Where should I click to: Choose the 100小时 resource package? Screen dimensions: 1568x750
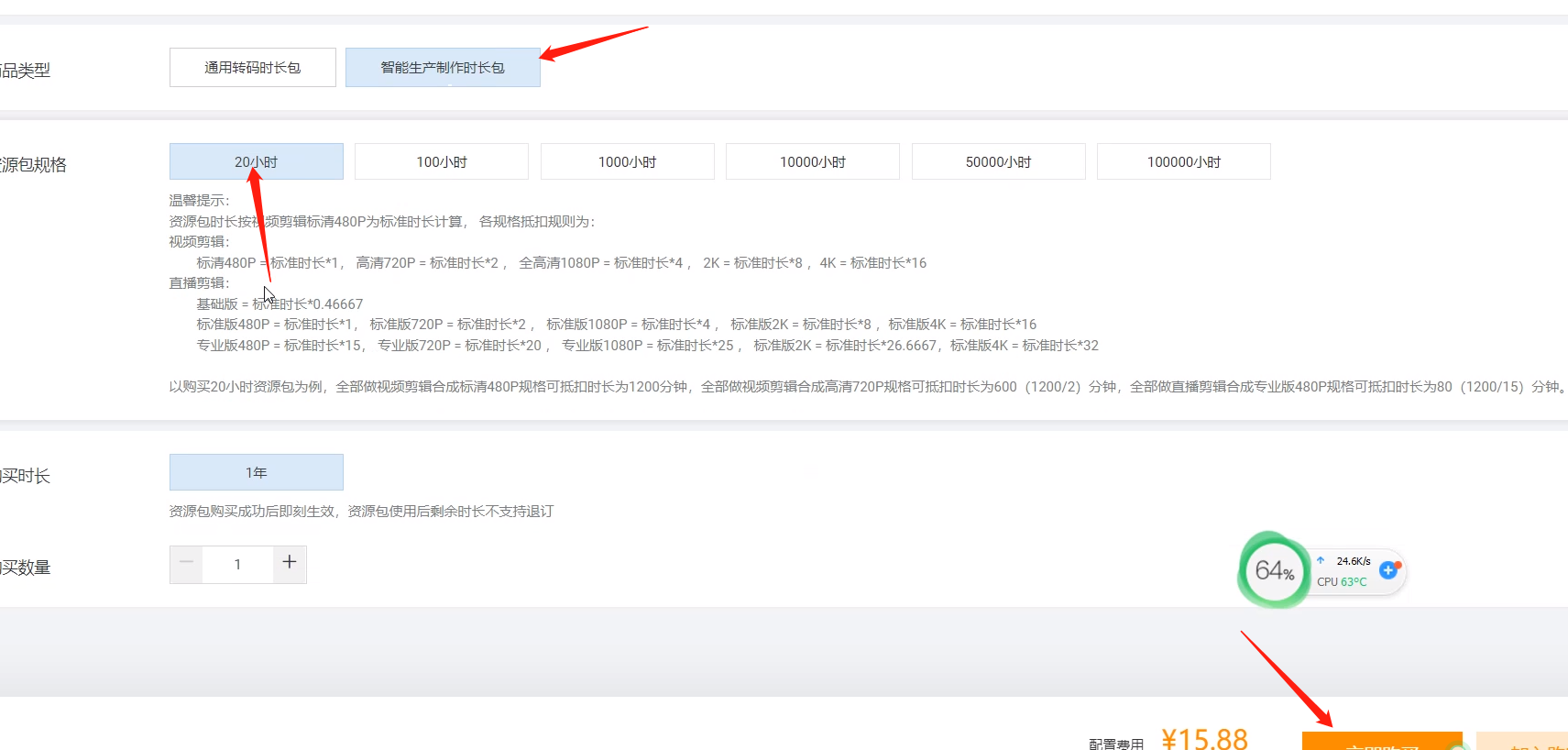442,161
